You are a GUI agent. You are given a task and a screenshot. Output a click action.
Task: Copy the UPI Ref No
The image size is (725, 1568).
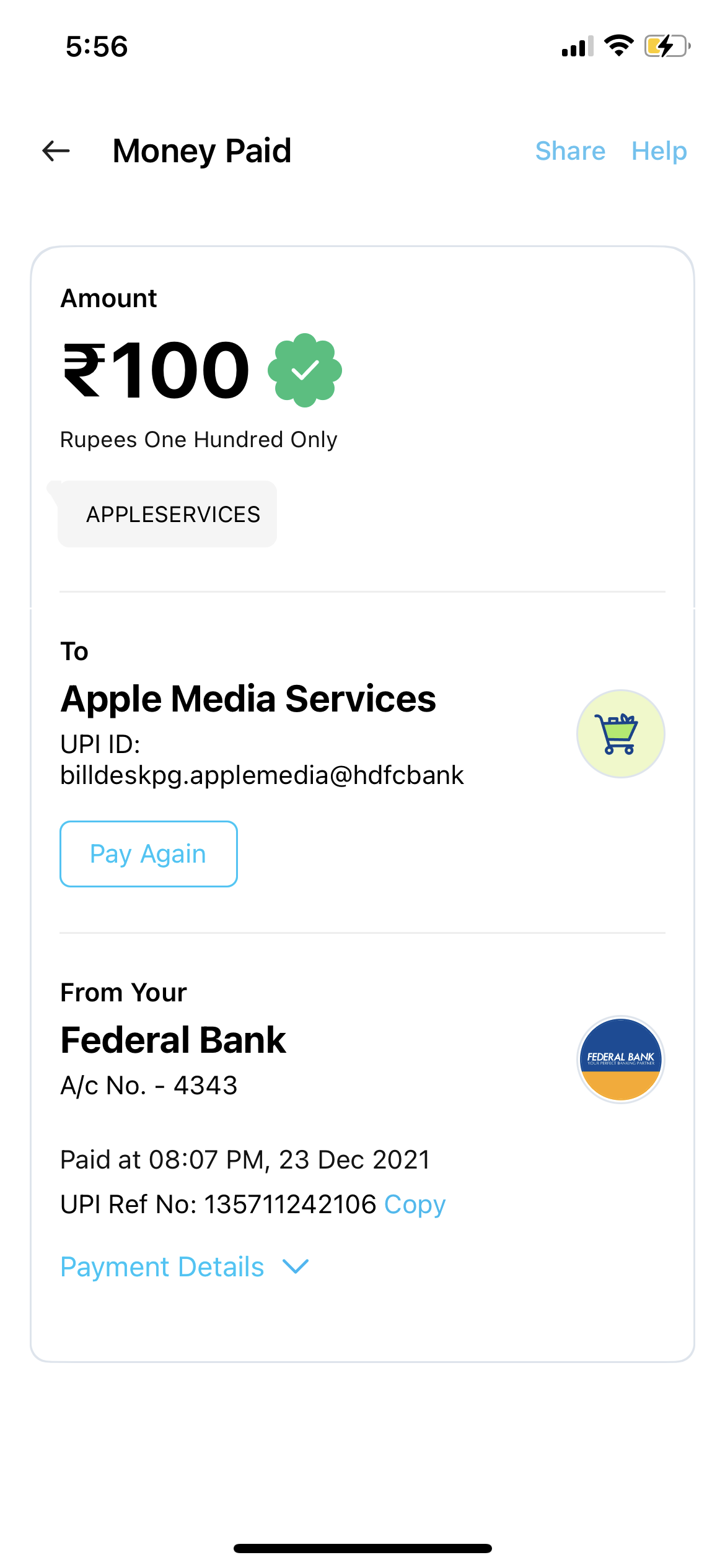click(415, 1204)
